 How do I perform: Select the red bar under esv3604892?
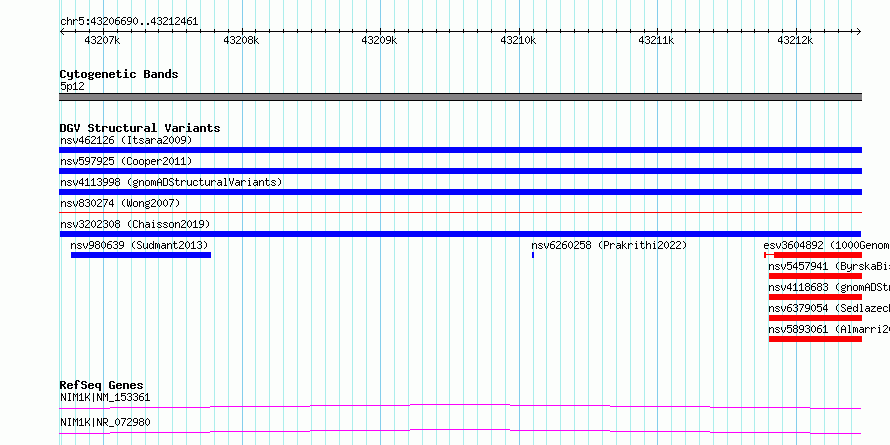(x=813, y=255)
